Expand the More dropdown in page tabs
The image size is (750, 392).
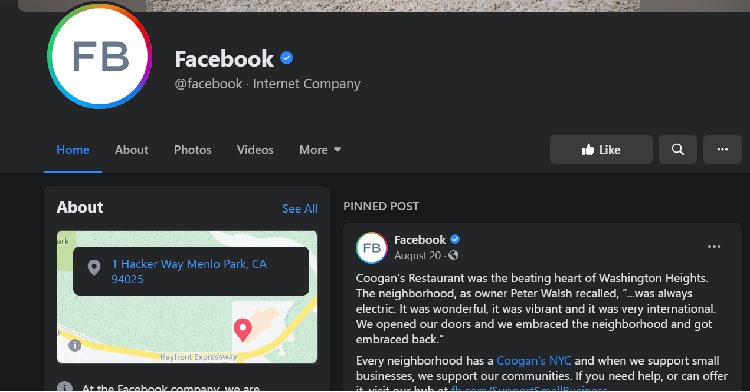320,150
